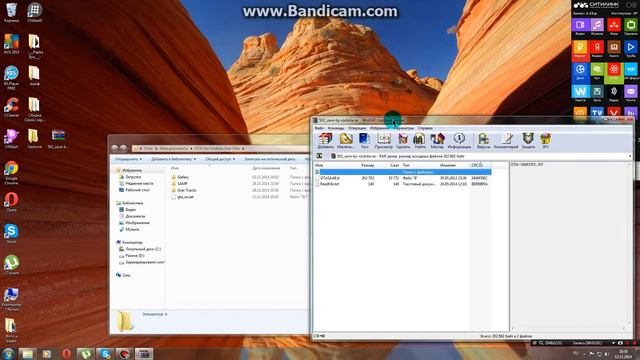The image size is (640, 360).
Task: Open the Windows Start button
Action: pyautogui.click(x=8, y=353)
